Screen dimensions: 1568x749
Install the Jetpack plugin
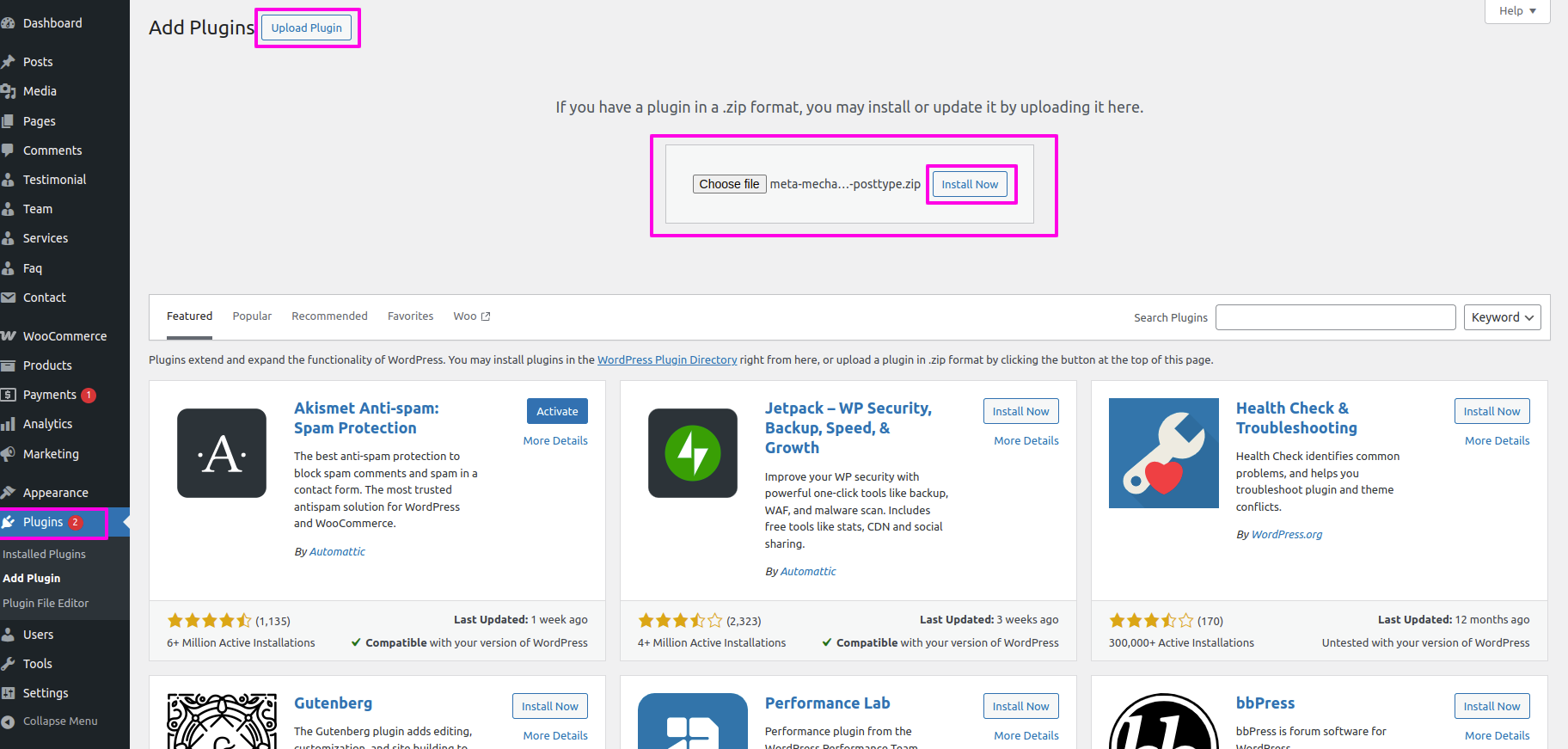click(x=1021, y=411)
